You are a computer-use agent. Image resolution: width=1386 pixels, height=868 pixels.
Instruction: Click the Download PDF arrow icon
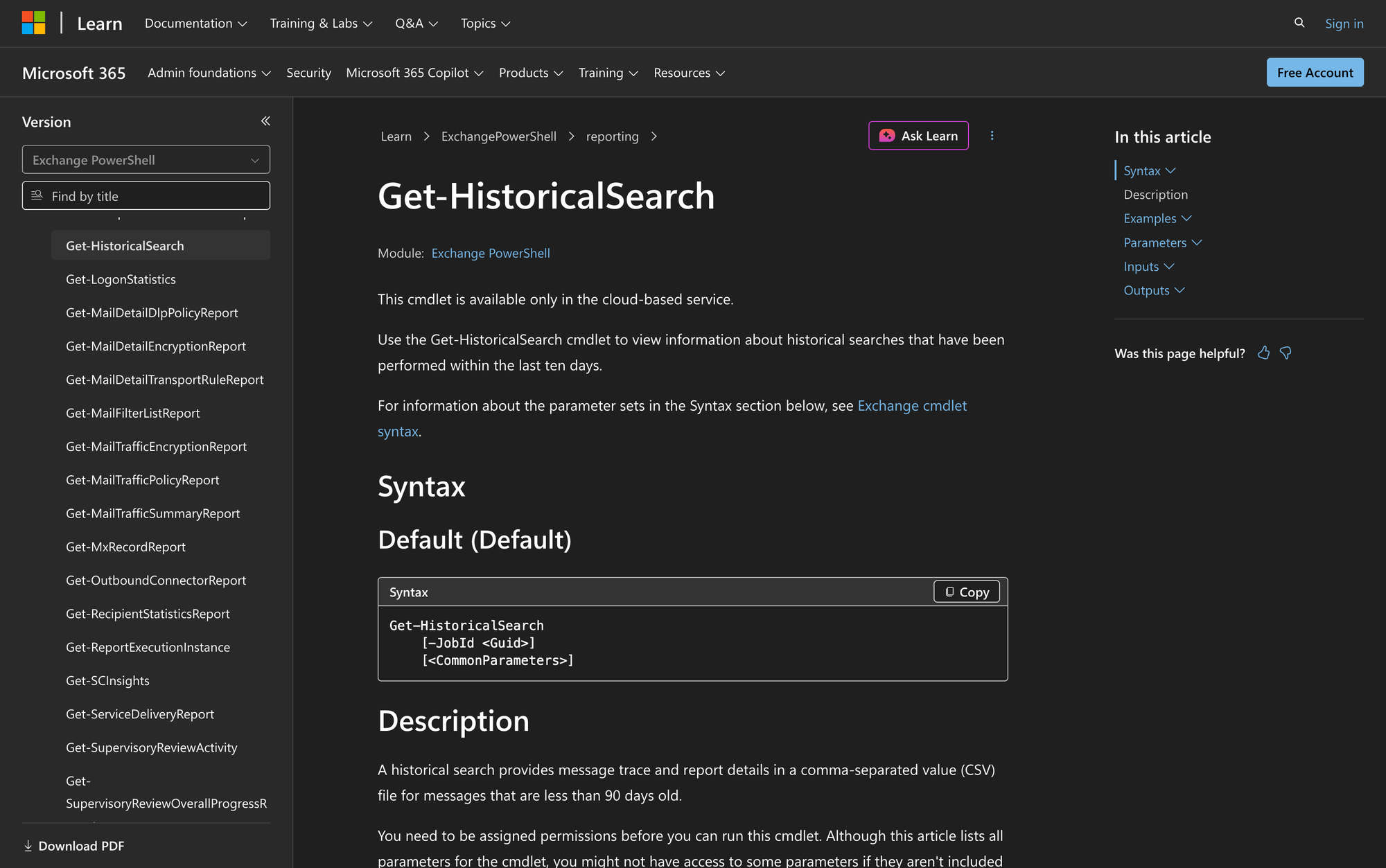coord(28,846)
